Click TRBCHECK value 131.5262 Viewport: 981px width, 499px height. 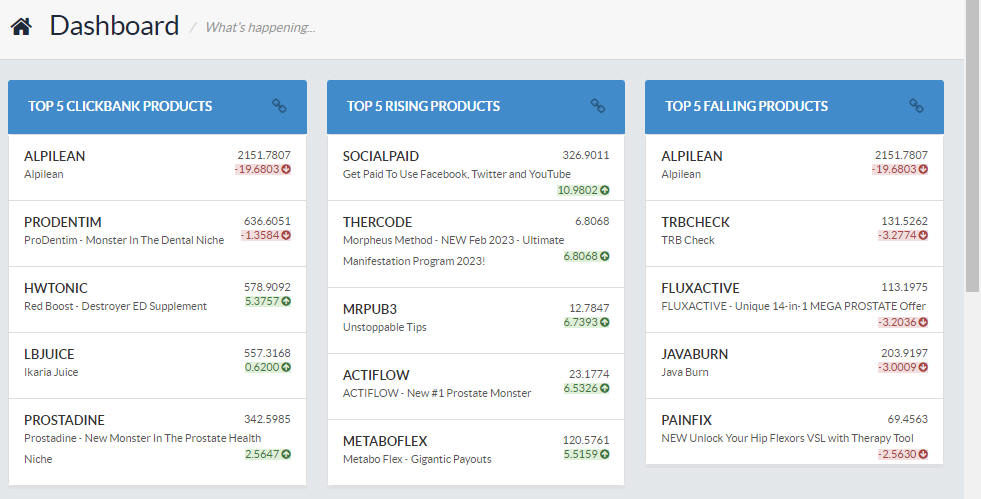pos(904,221)
